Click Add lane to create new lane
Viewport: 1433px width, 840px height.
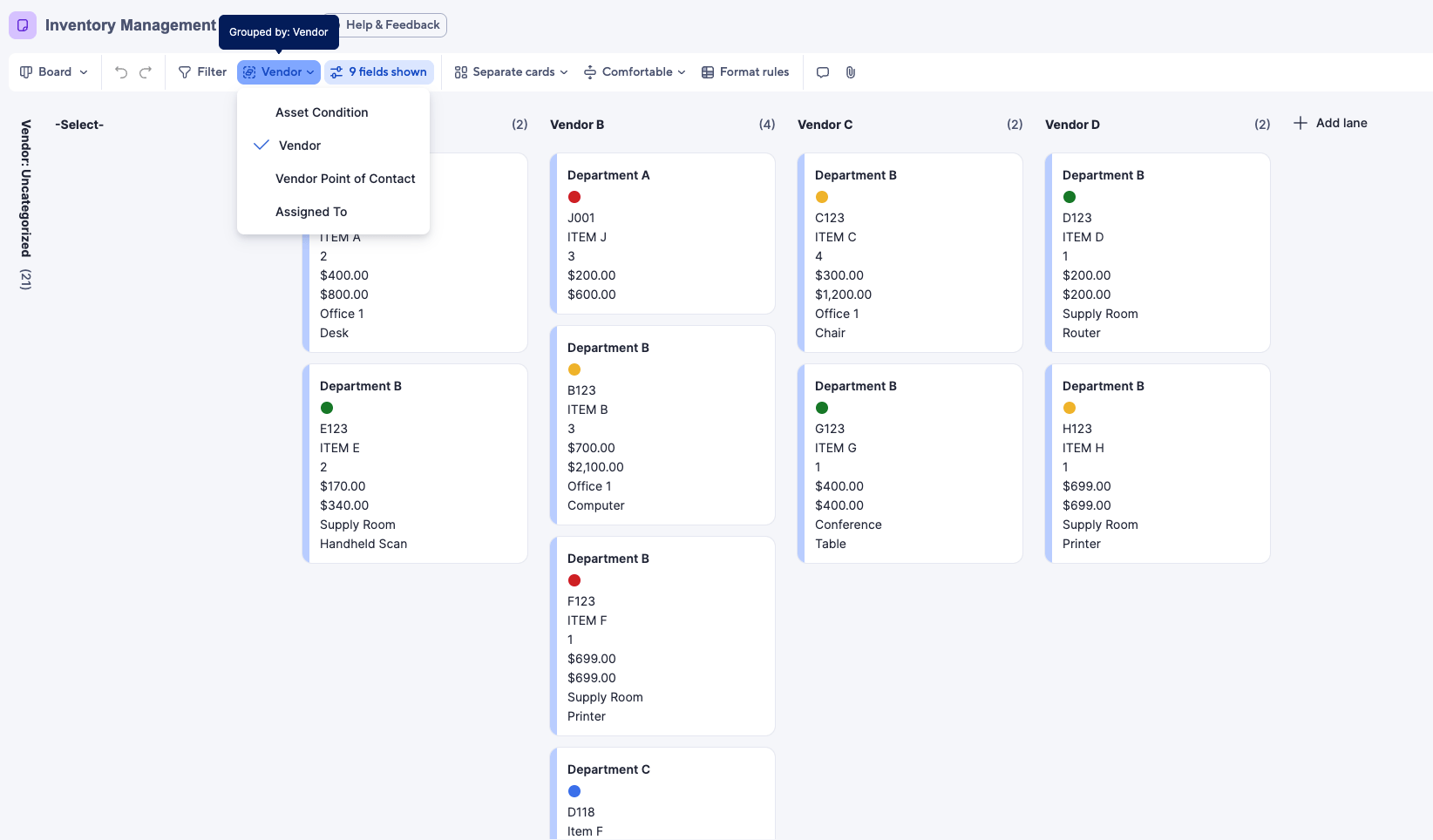click(x=1330, y=123)
